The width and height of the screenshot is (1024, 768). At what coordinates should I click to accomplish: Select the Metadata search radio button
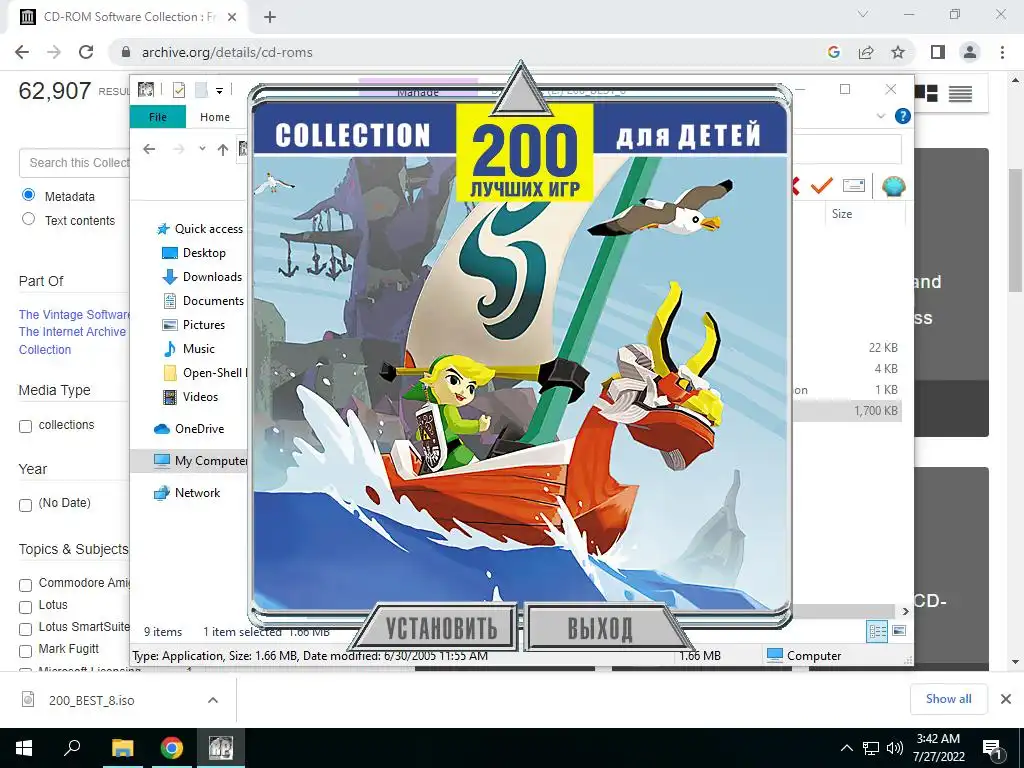(x=28, y=195)
